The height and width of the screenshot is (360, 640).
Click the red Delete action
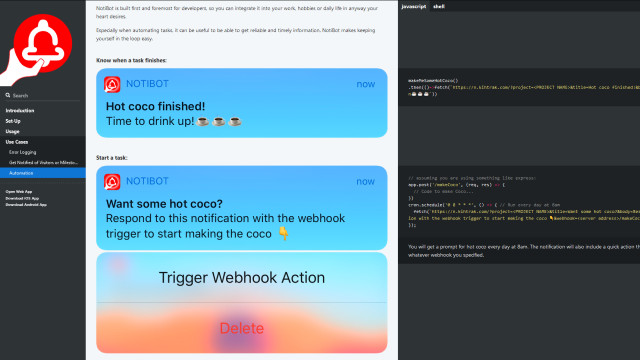(x=242, y=328)
